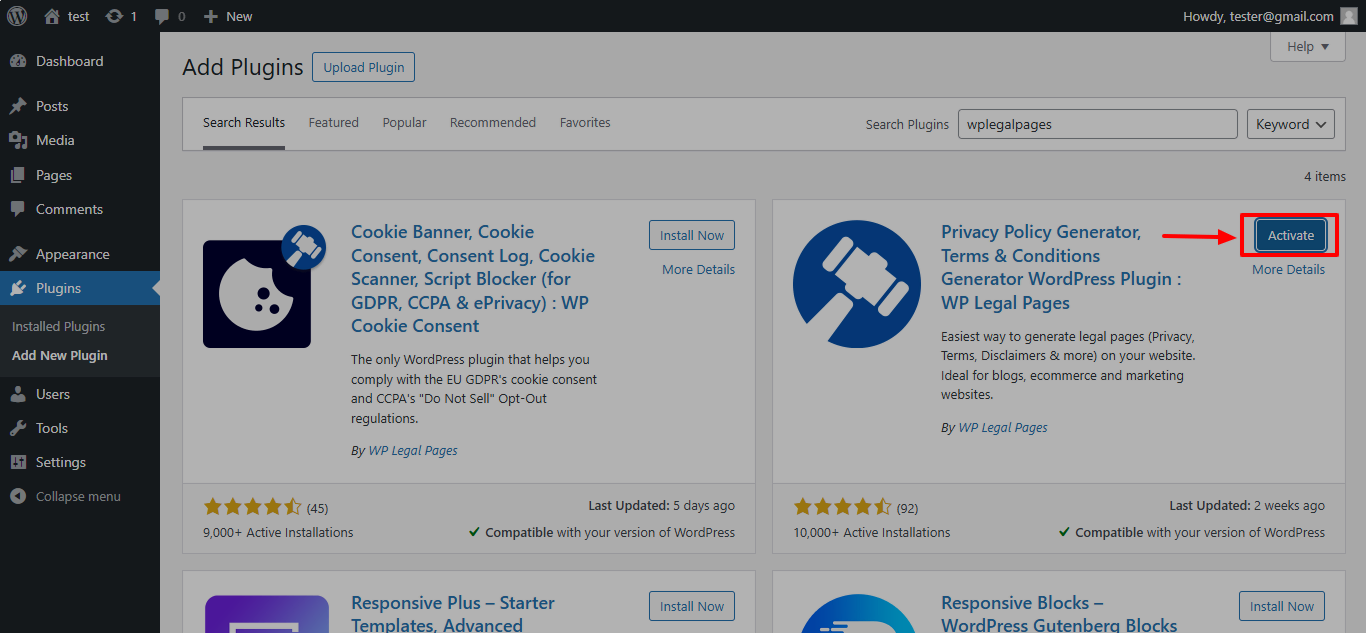1366x633 pixels.
Task: Open the user avatar in admin bar
Action: click(1349, 16)
